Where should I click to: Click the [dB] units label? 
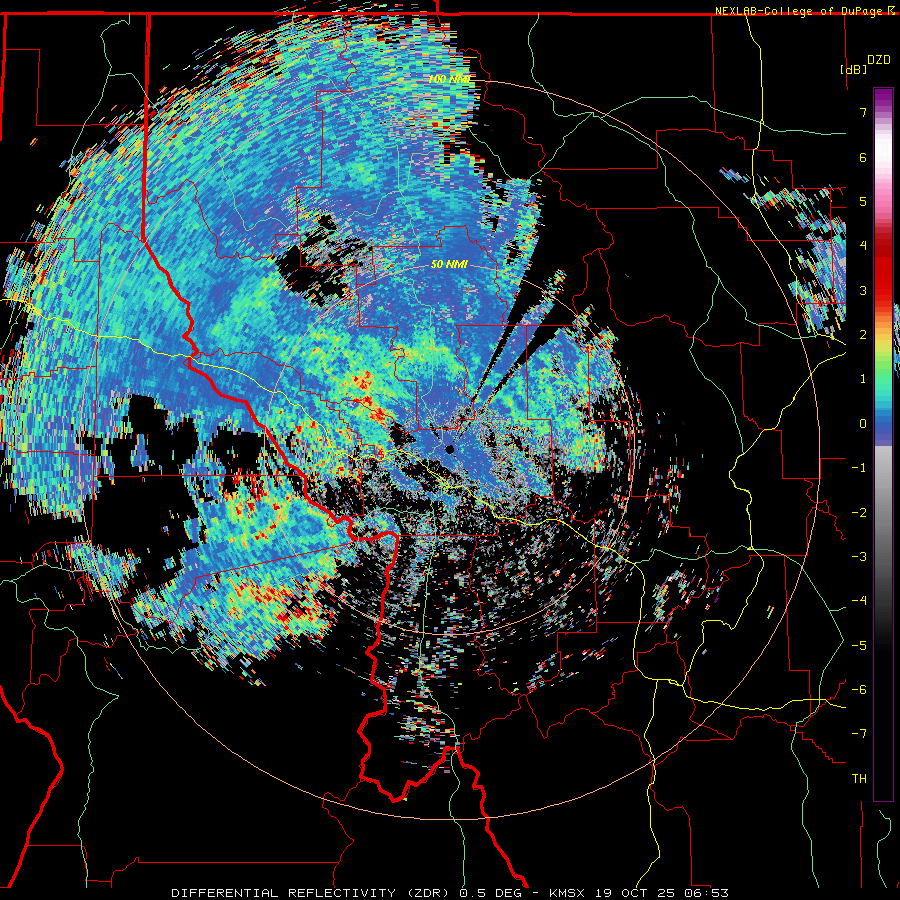853,69
